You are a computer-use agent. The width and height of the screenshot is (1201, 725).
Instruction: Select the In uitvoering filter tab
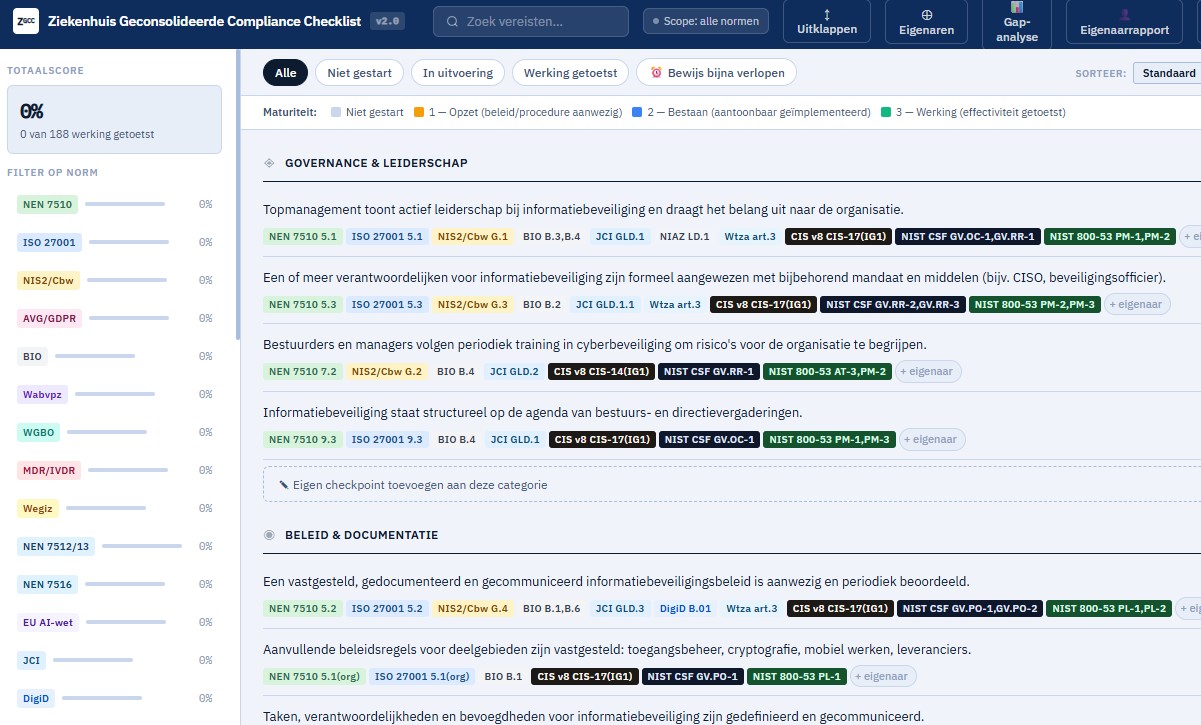pos(458,73)
